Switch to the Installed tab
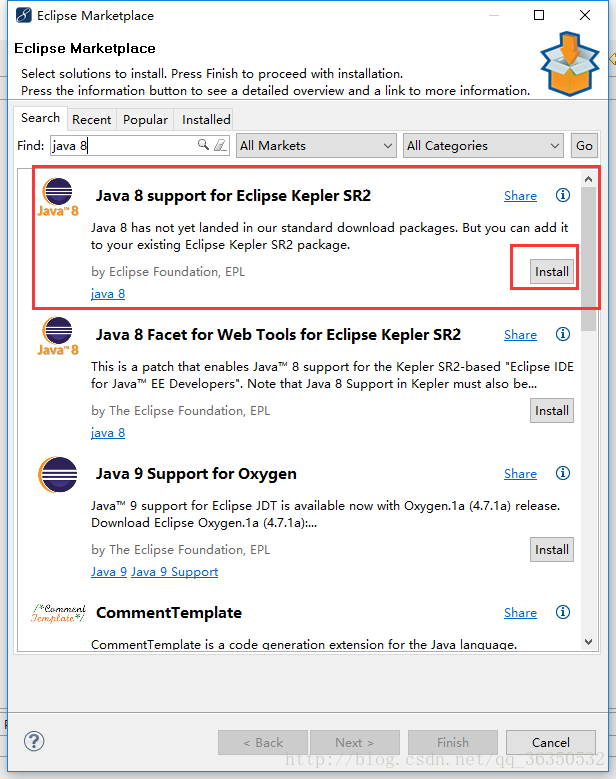 pyautogui.click(x=206, y=120)
